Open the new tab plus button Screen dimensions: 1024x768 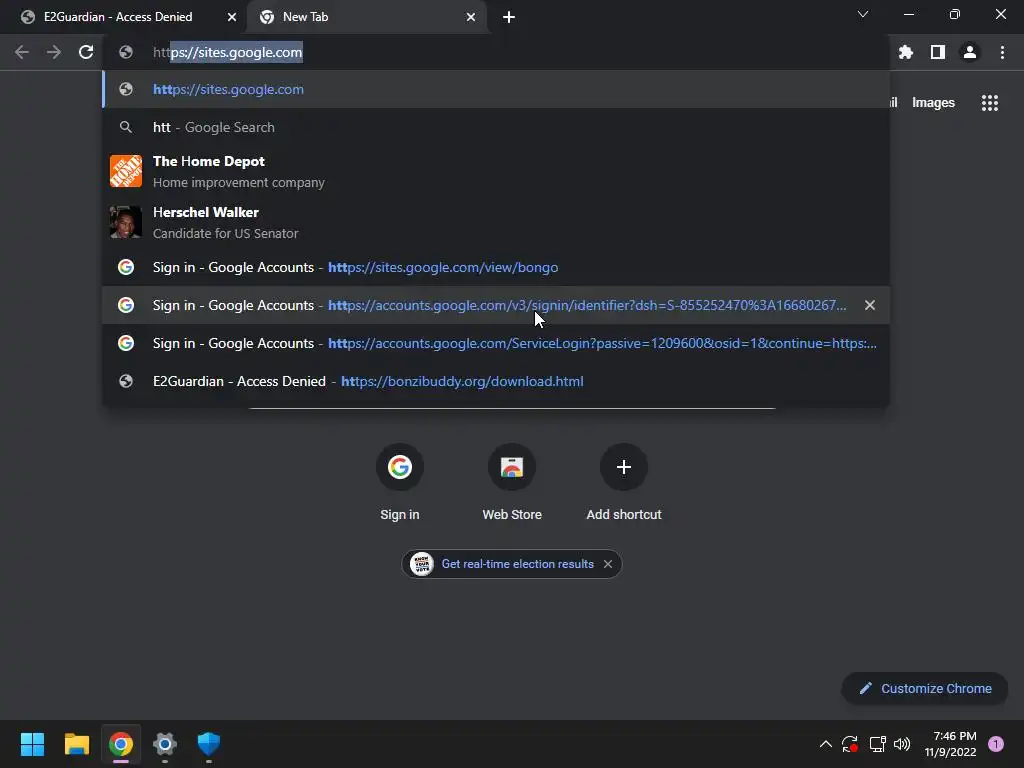(x=509, y=17)
